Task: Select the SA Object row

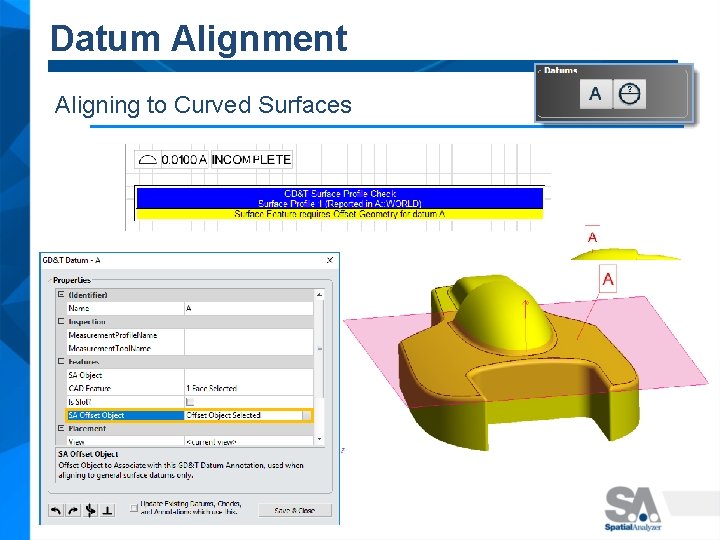Action: click(x=190, y=375)
